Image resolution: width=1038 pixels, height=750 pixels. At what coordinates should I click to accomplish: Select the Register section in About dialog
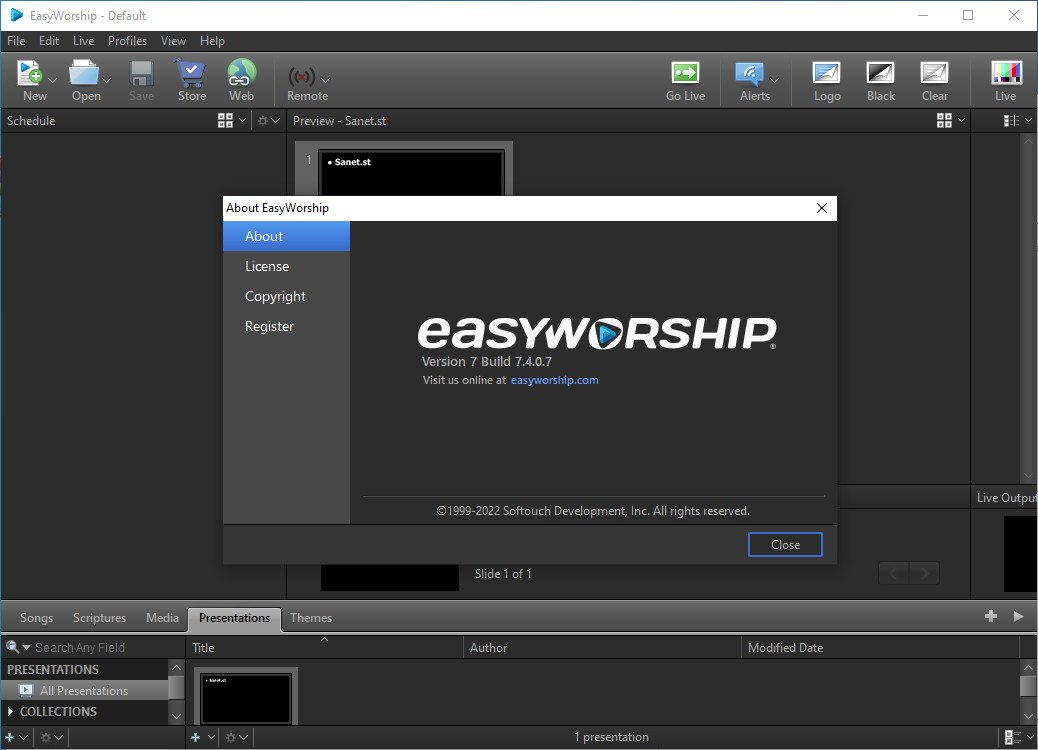[x=269, y=326]
